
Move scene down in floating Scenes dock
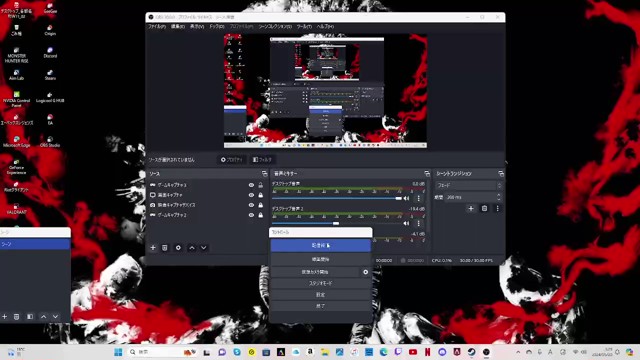pos(55,316)
